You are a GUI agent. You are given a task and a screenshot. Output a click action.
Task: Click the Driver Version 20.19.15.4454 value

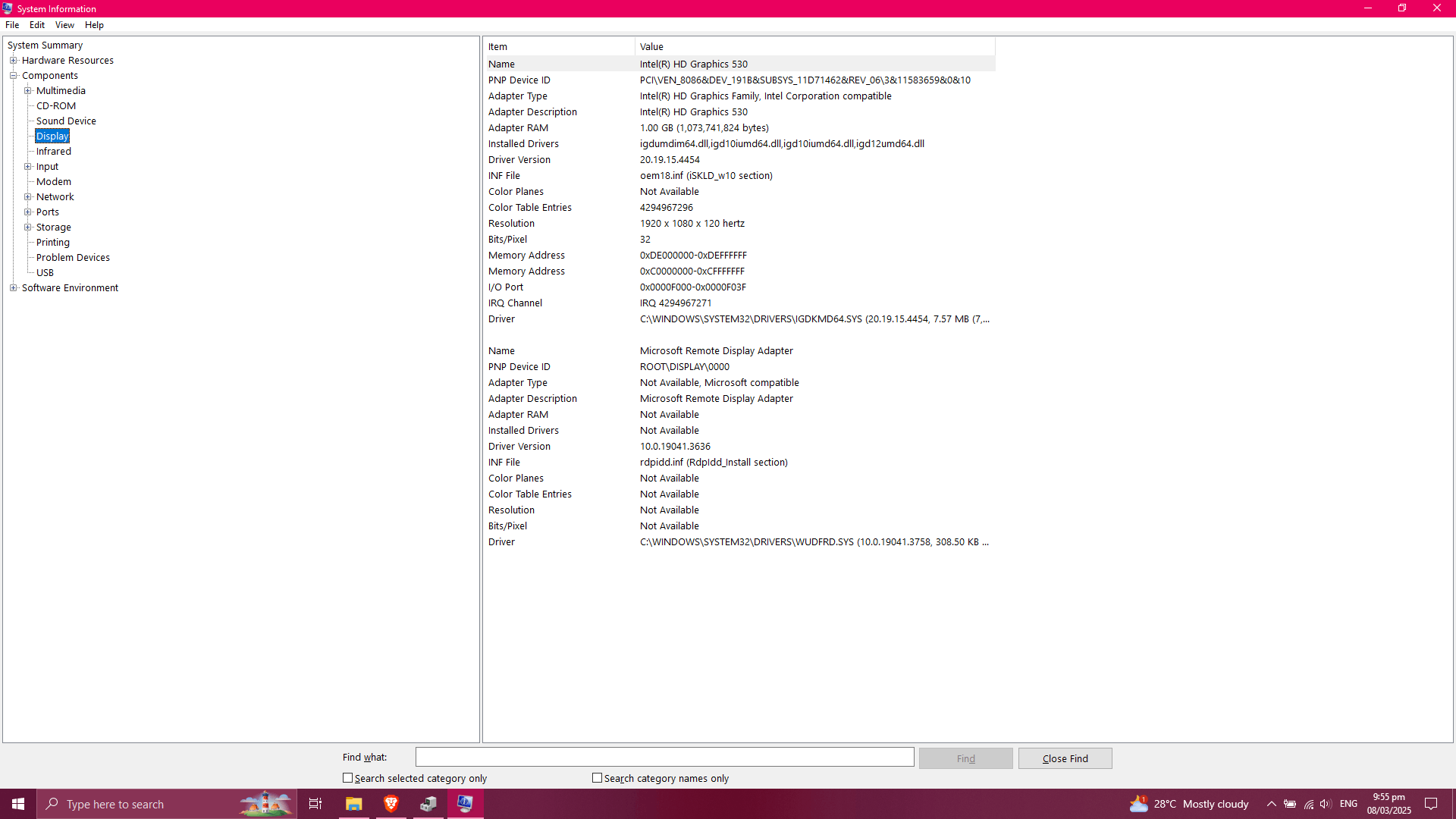670,160
